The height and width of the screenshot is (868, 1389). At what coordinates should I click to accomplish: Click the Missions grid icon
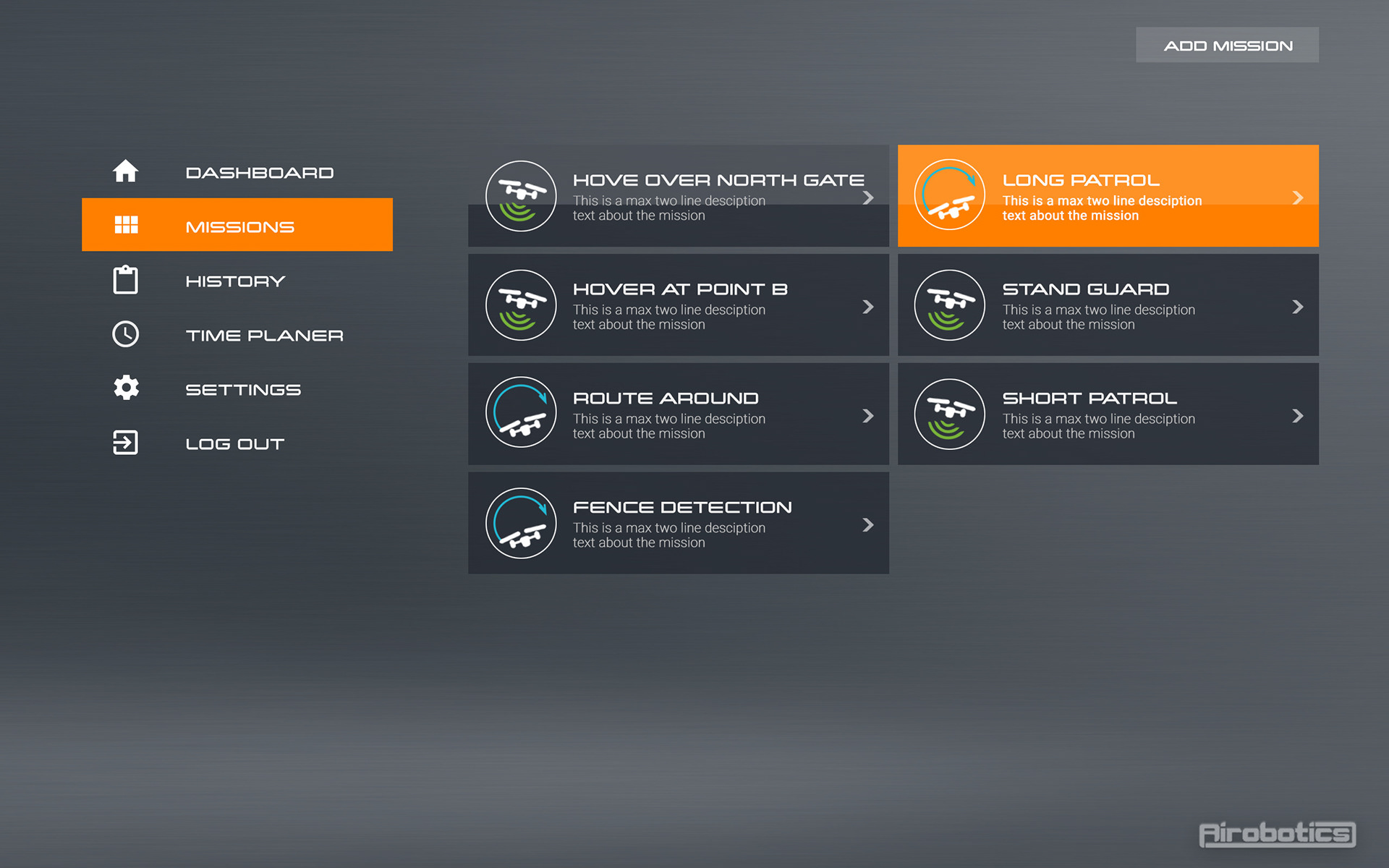point(126,225)
